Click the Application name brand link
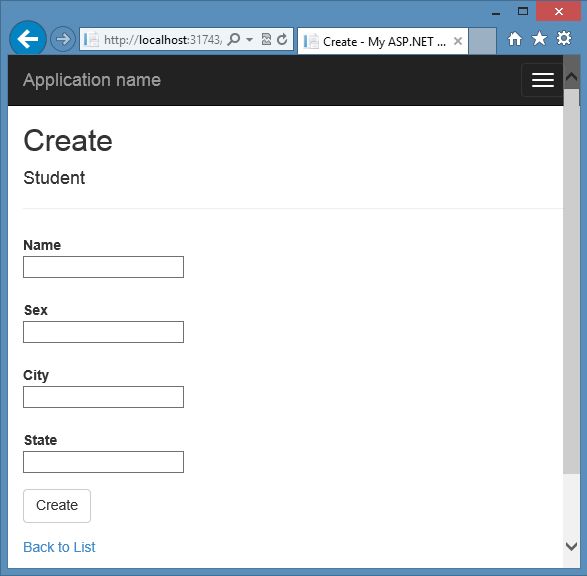This screenshot has width=587, height=576. [92, 80]
